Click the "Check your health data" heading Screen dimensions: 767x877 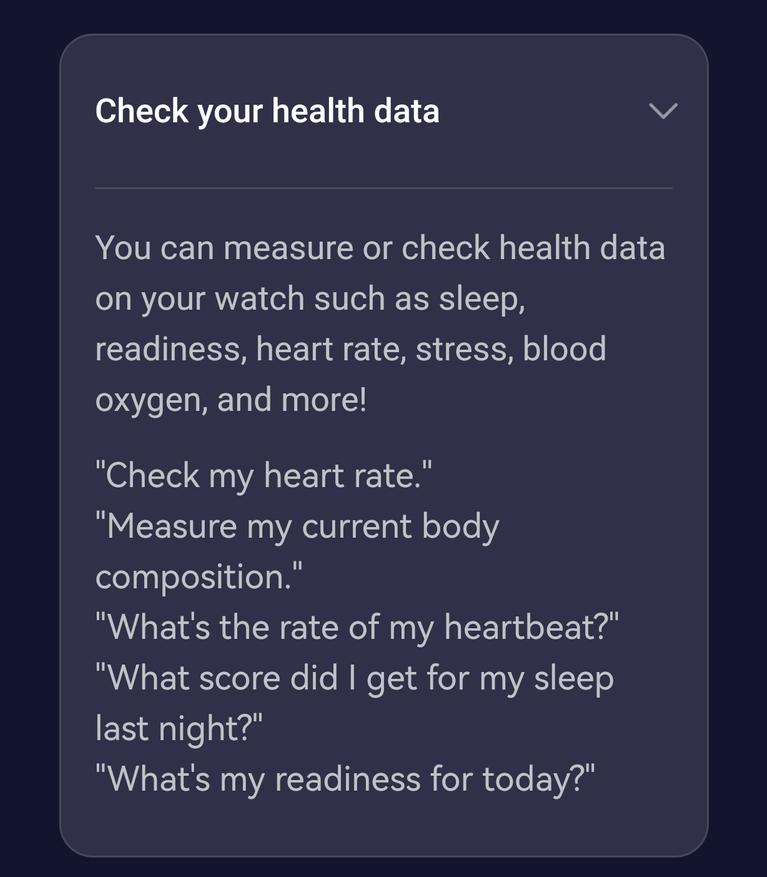[267, 111]
